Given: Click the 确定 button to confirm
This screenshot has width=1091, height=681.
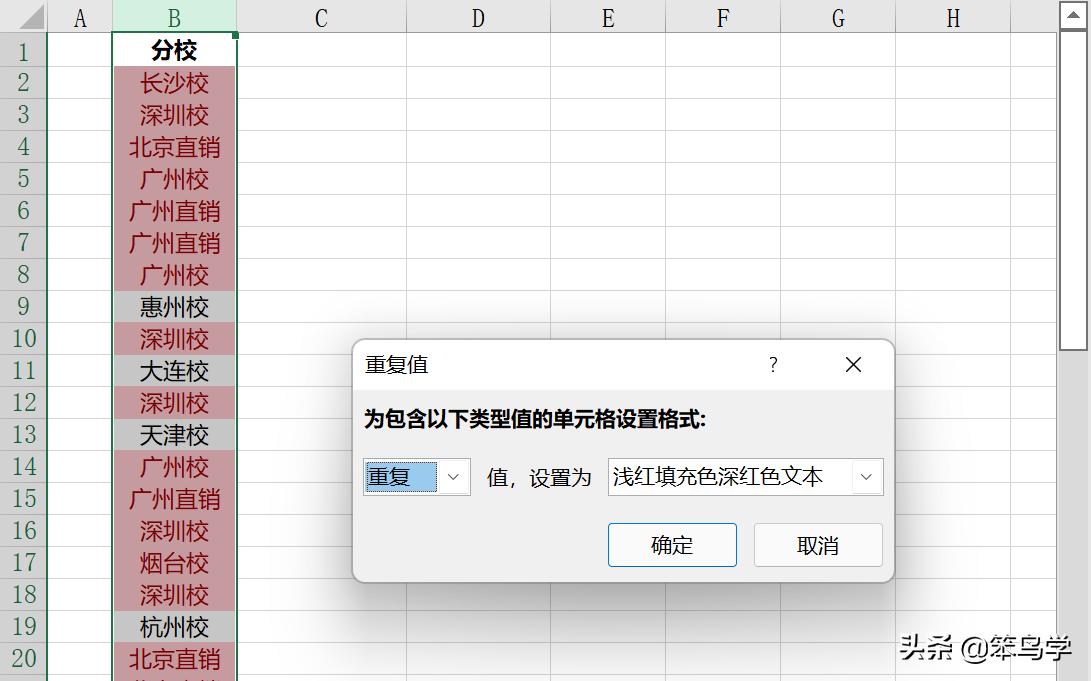Looking at the screenshot, I should (672, 544).
